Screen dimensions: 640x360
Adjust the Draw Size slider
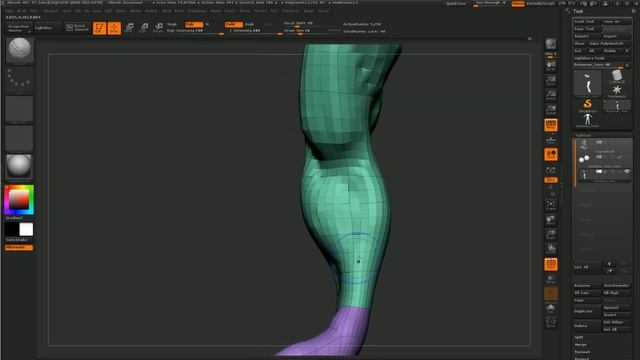311,31
